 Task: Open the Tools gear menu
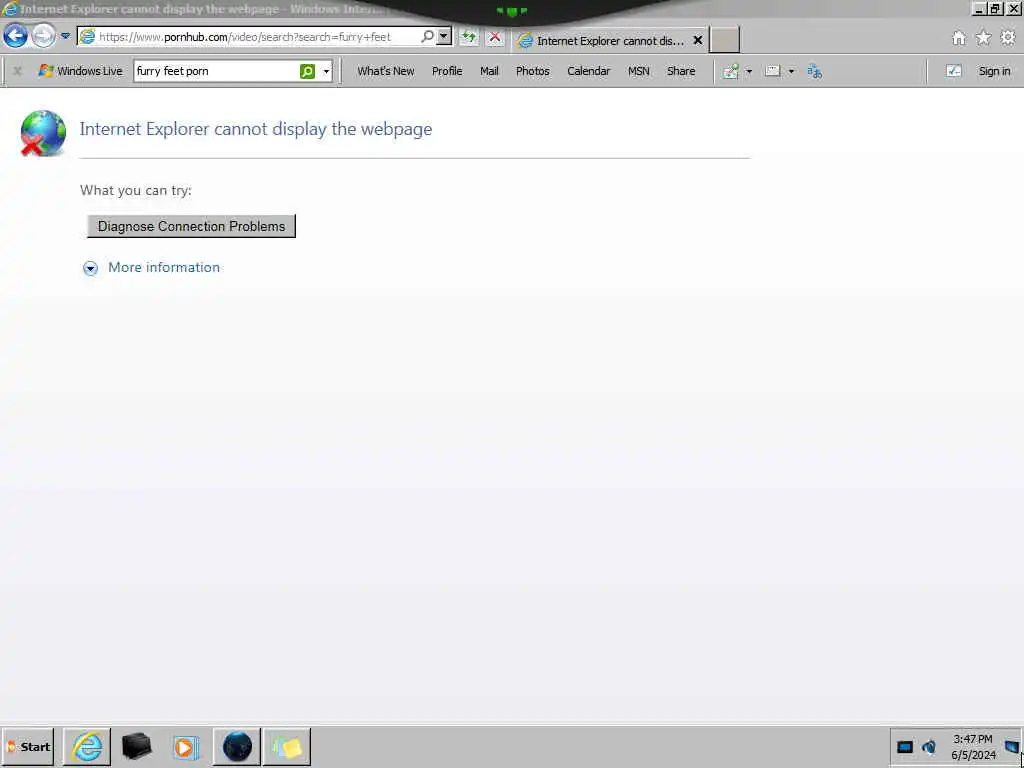(1008, 38)
